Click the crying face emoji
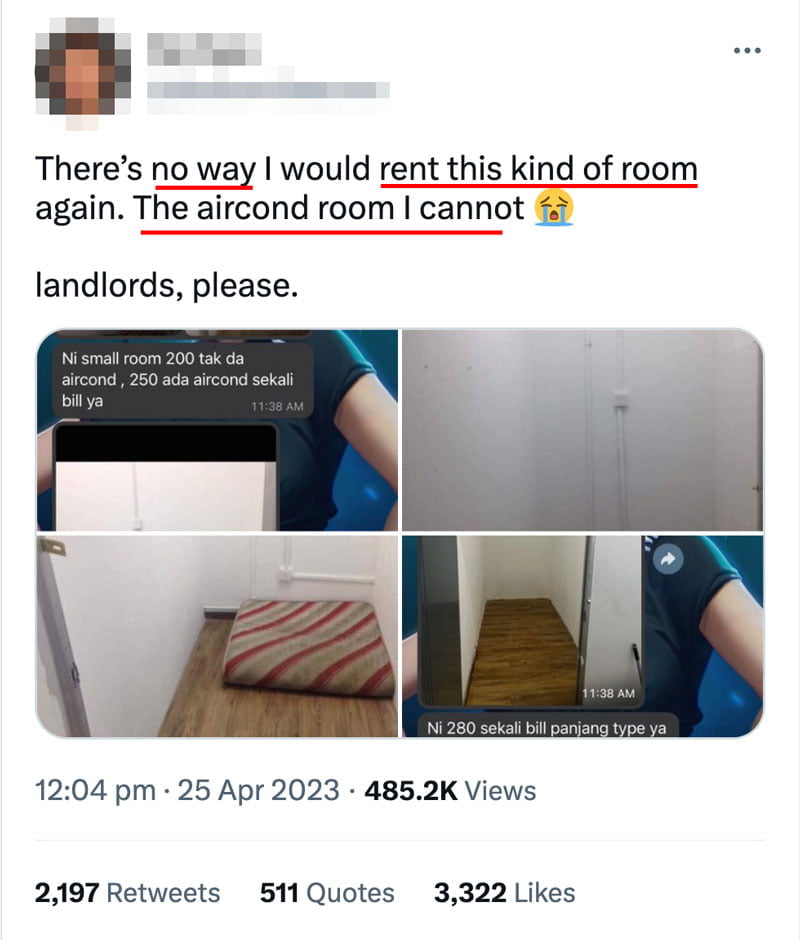The height and width of the screenshot is (940, 800). point(554,207)
